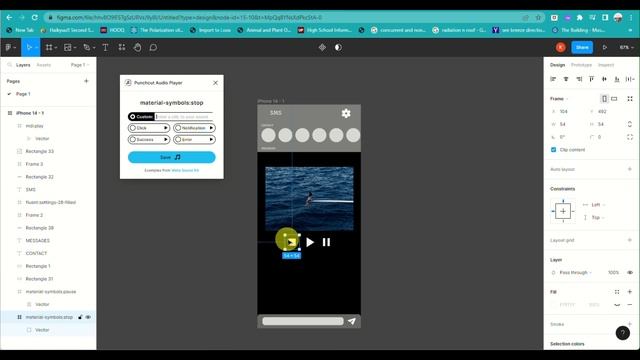The width and height of the screenshot is (640, 360).
Task: Select the Success sound radio
Action: click(x=133, y=140)
